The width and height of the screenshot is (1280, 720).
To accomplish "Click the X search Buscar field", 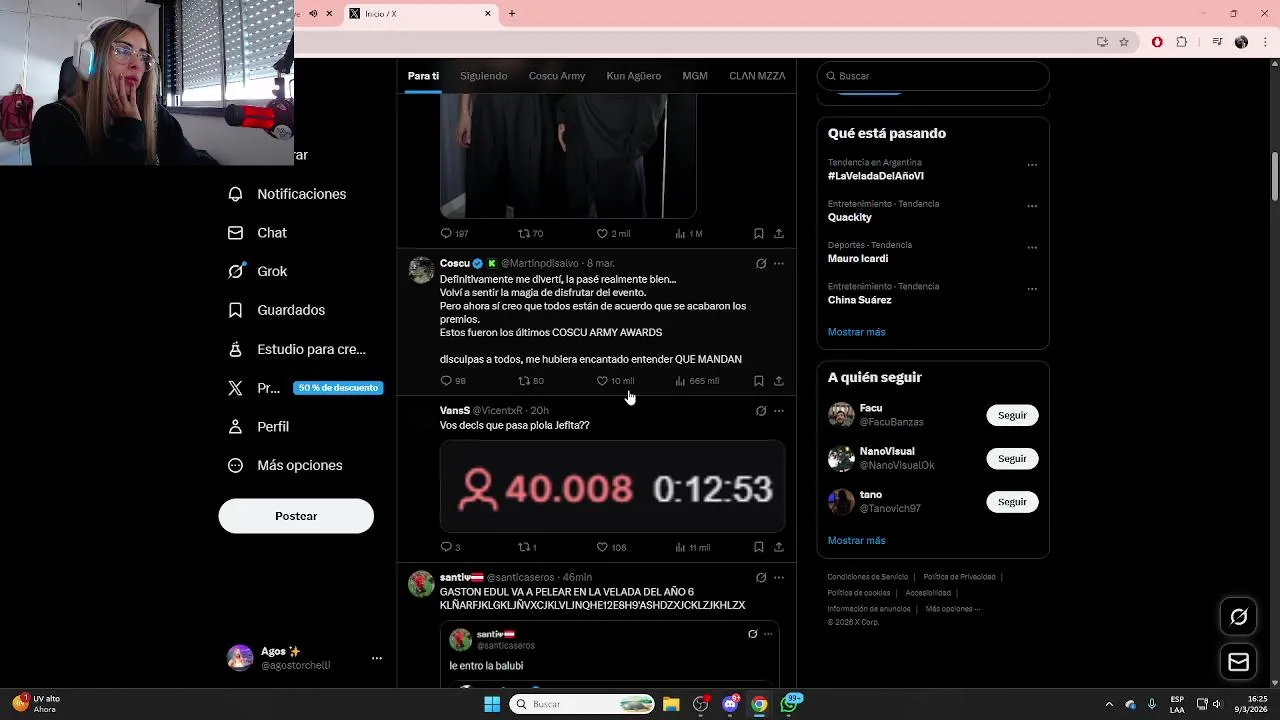I will point(933,76).
